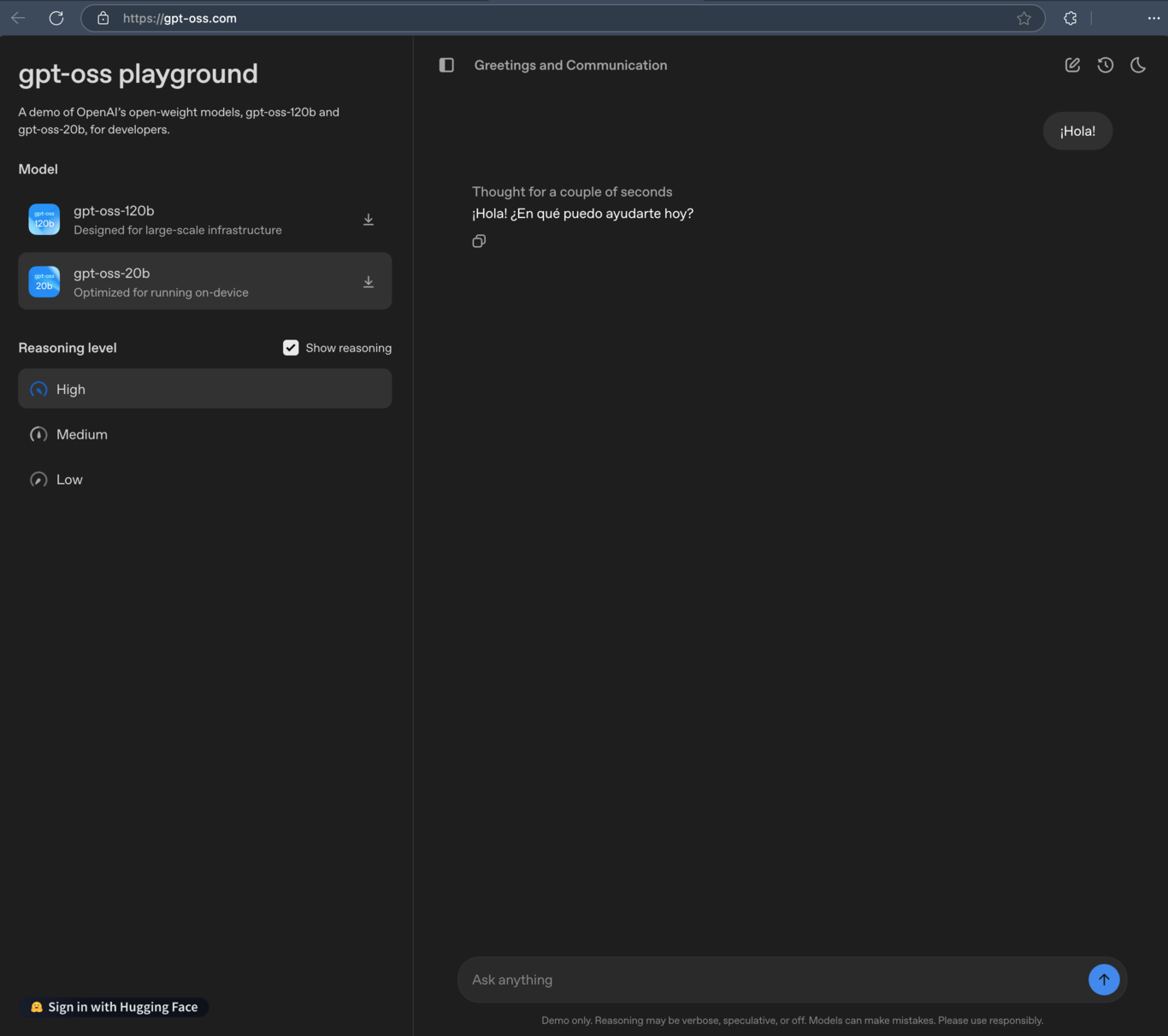Download gpt-oss-120b model weights
Screen dimensions: 1168x1036
[x=369, y=220]
